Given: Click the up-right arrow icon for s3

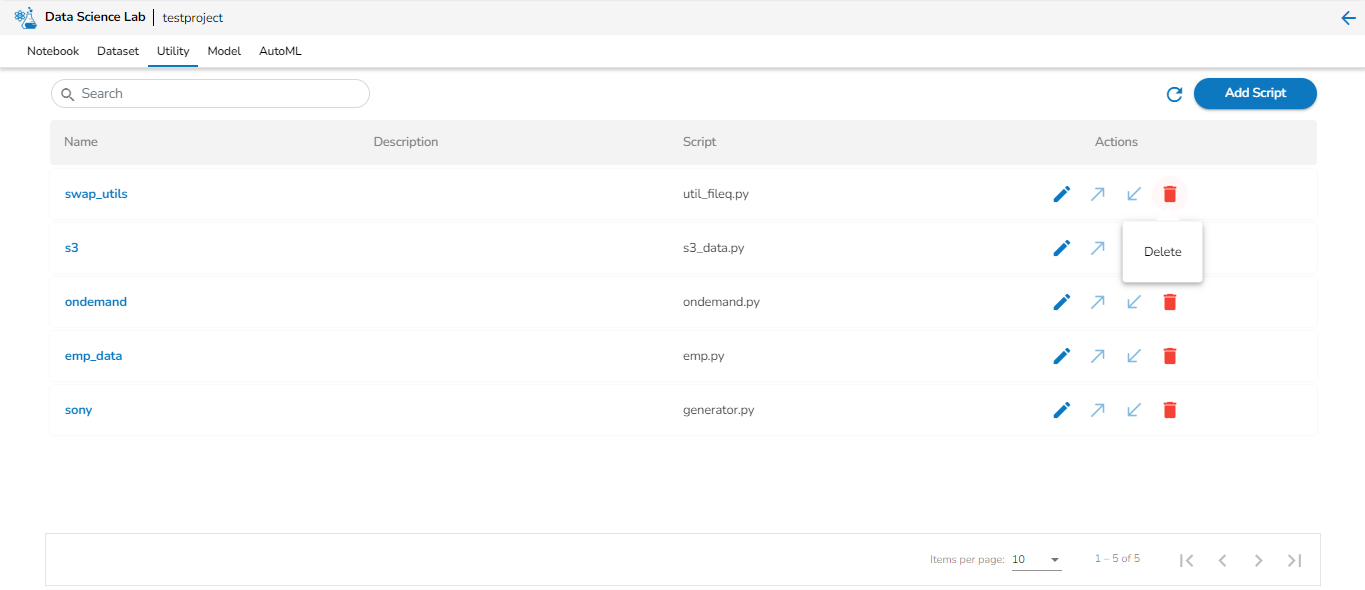Looking at the screenshot, I should (x=1098, y=248).
